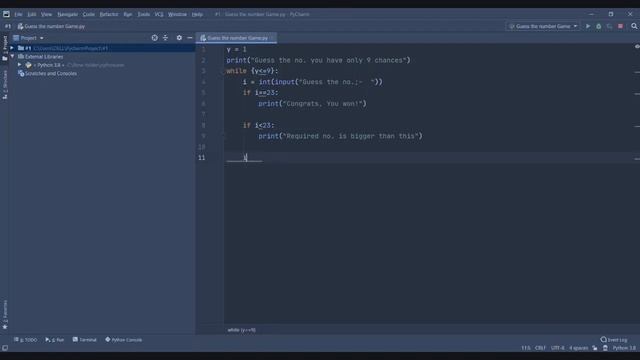Click the run with coverage icon
640x360 pixels.
[609, 26]
